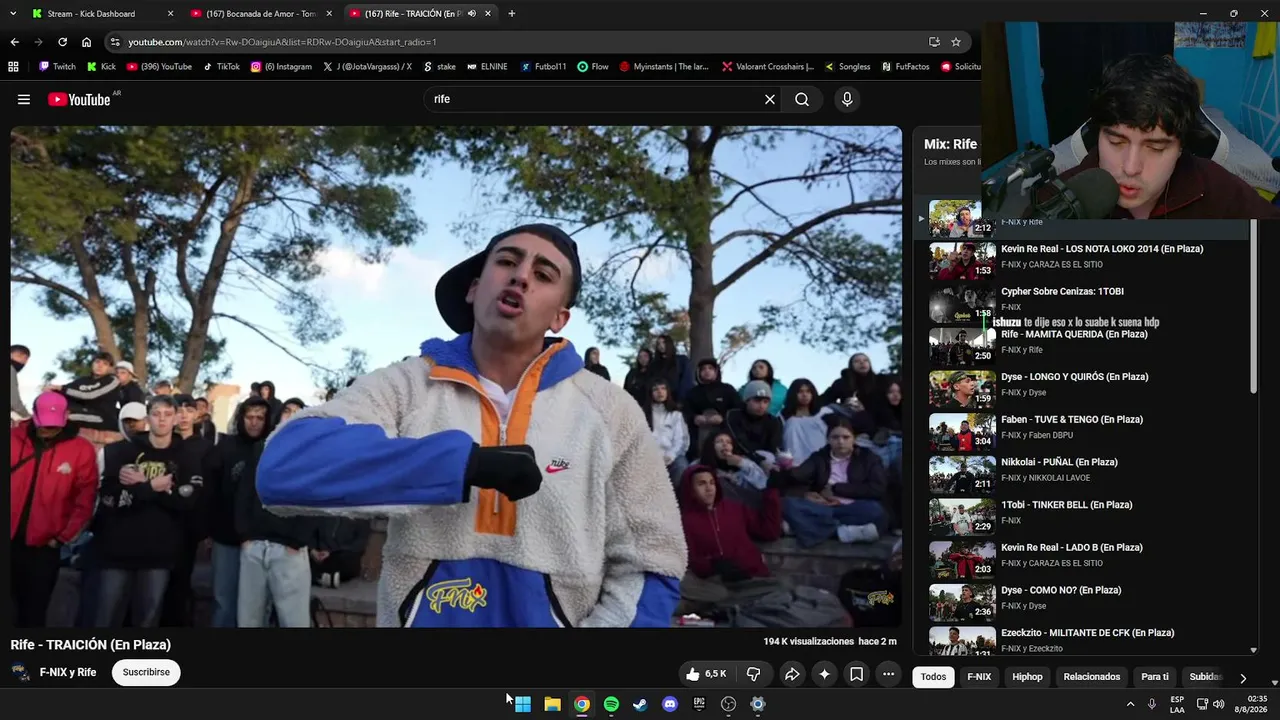
Task: Switch to the Bocanada de Amor tab
Action: pos(261,14)
